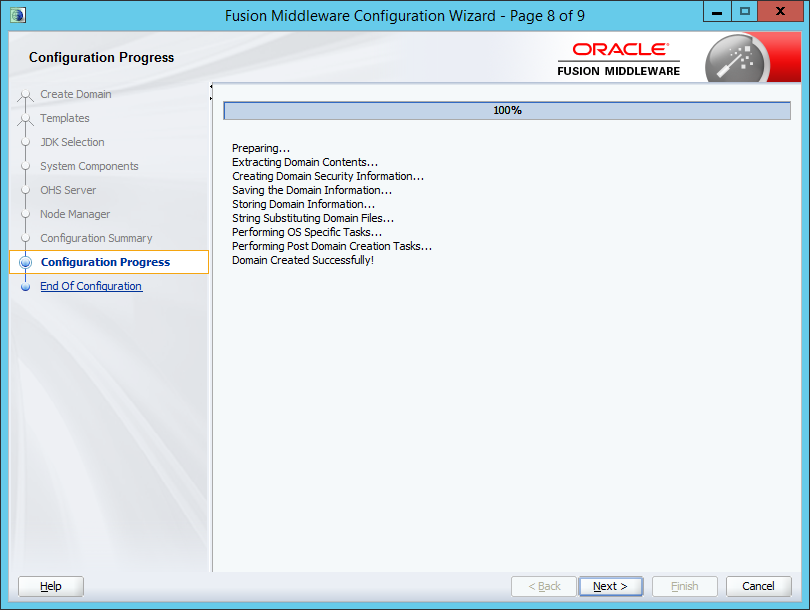Click the 100% progress bar
The image size is (810, 611).
click(x=507, y=110)
